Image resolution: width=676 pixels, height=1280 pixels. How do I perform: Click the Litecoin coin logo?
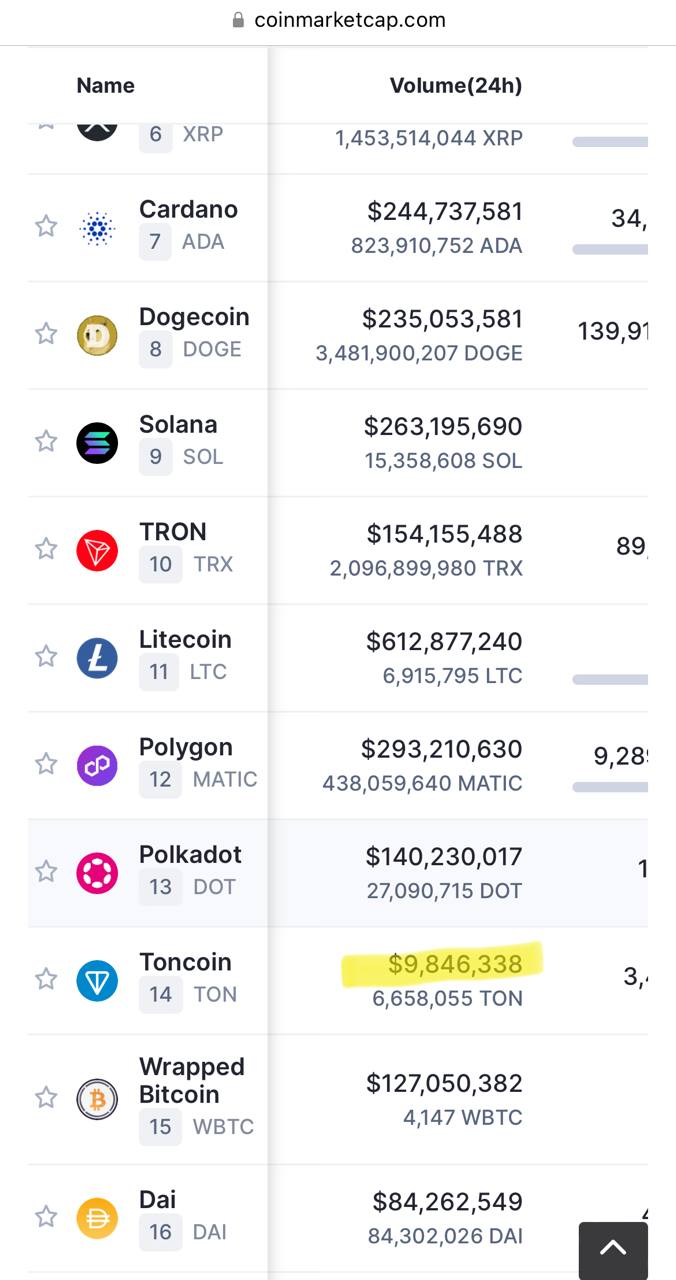click(97, 658)
